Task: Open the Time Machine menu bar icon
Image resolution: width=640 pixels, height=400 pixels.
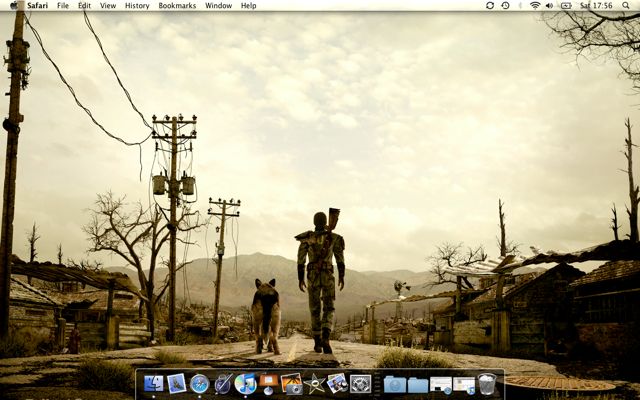Action: (505, 5)
